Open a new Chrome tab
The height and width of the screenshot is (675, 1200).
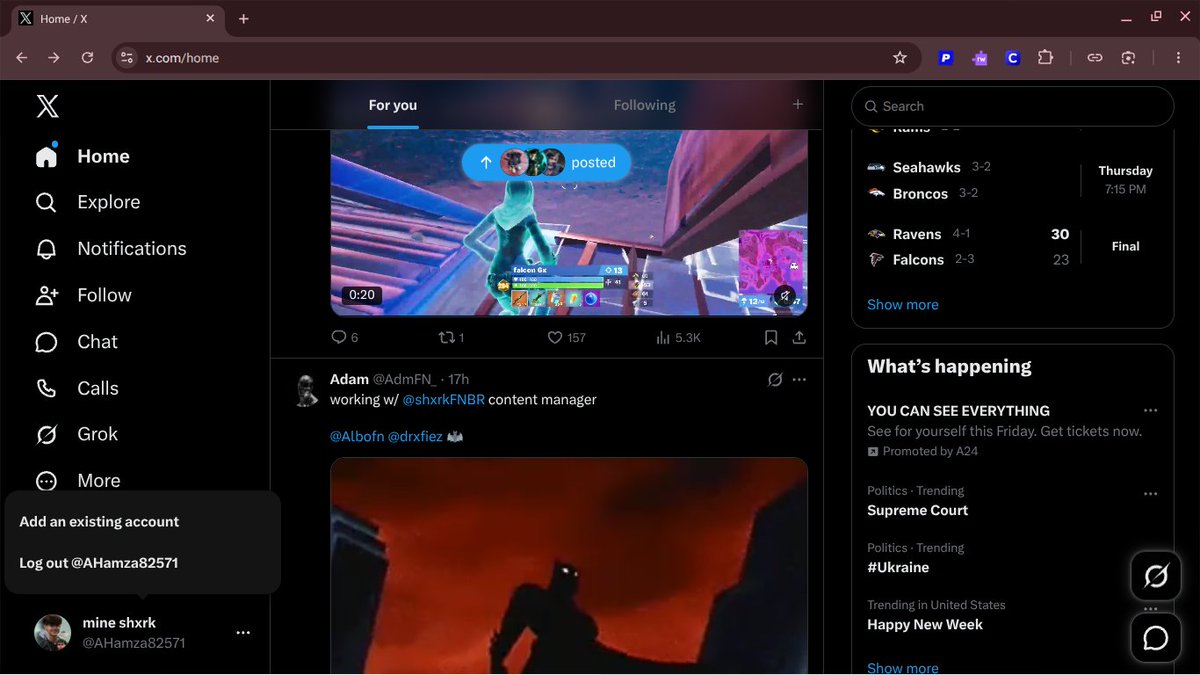[243, 19]
